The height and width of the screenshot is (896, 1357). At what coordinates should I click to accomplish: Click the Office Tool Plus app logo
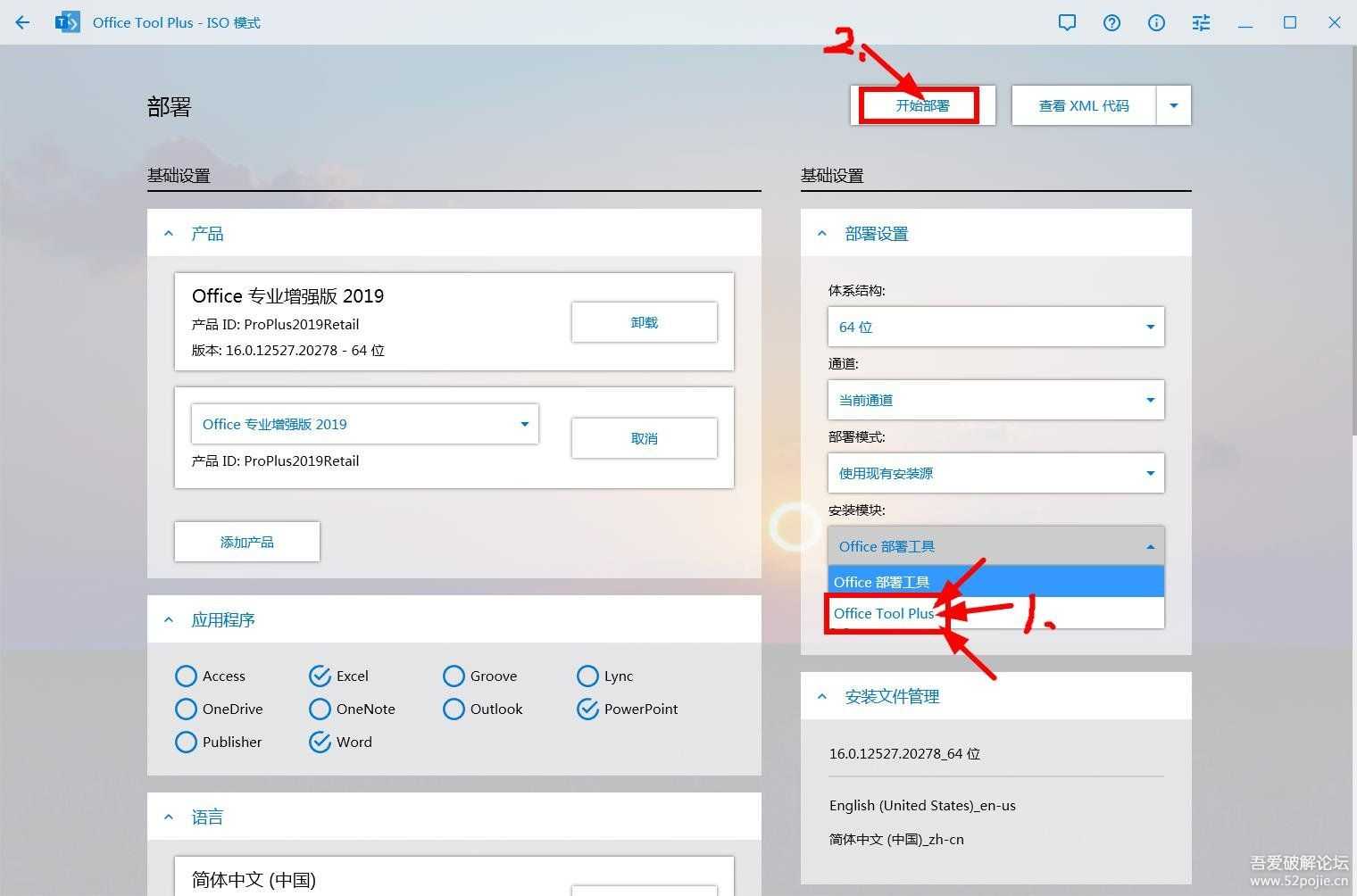point(67,22)
